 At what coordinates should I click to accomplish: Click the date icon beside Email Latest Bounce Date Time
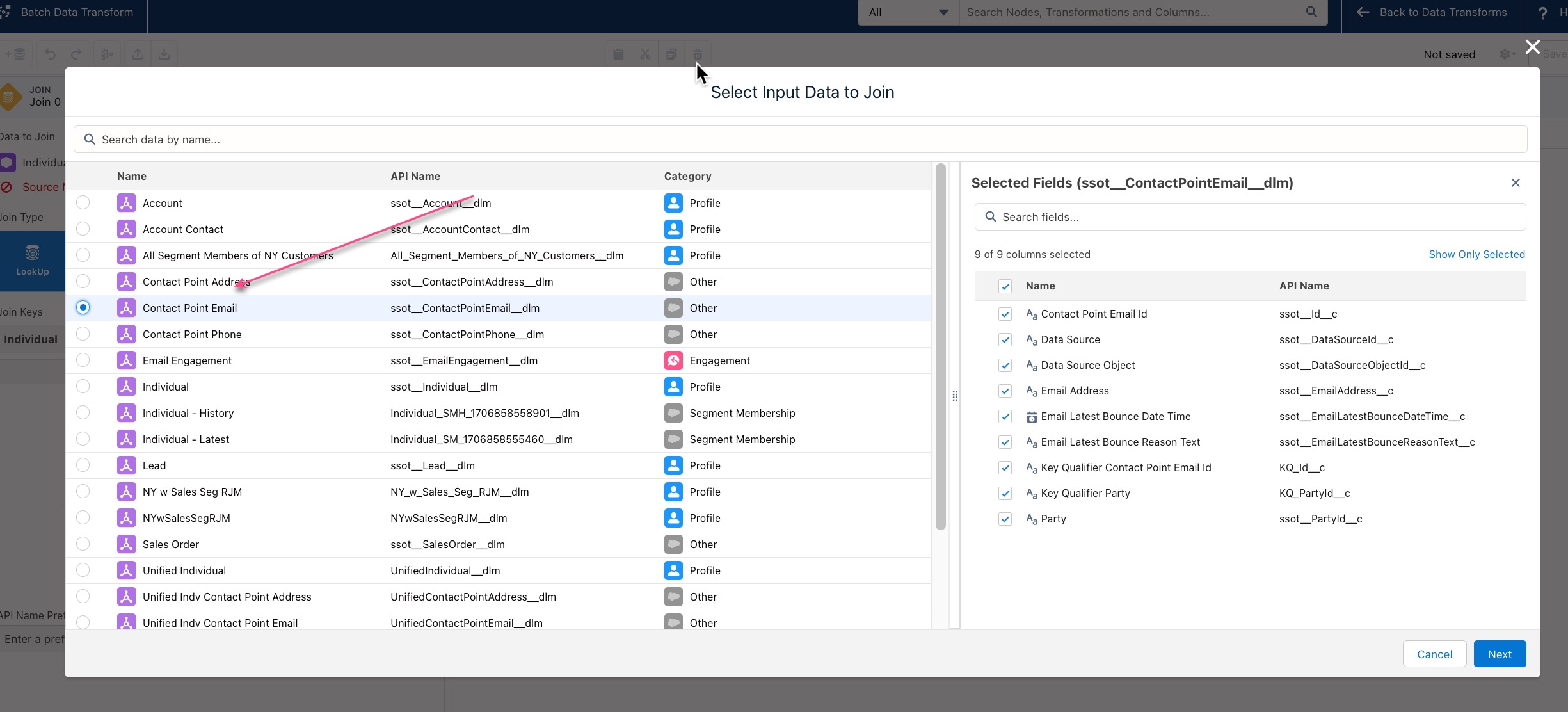tap(1031, 417)
